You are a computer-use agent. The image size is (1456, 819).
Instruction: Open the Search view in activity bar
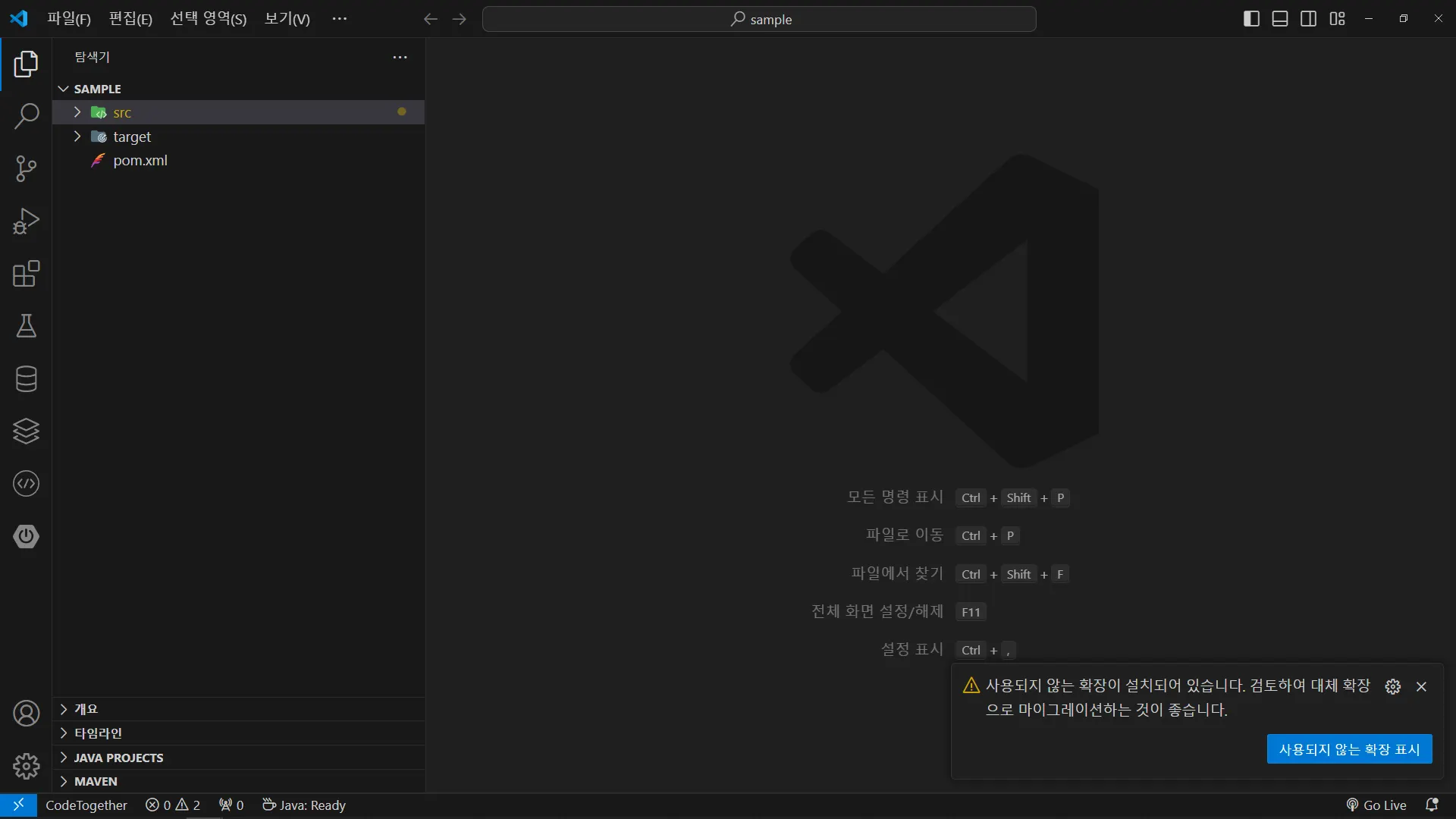[26, 116]
